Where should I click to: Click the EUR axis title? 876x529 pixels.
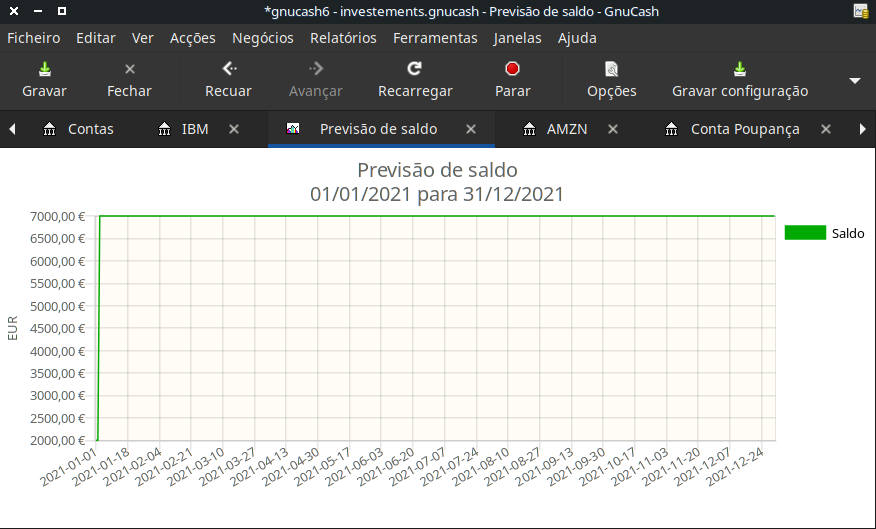pyautogui.click(x=13, y=328)
